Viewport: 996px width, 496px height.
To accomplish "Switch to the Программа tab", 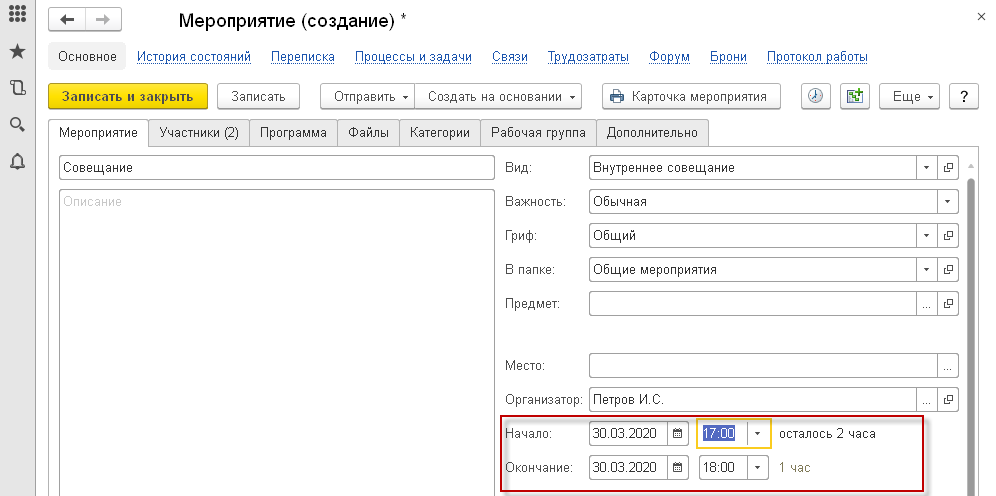I will [293, 133].
